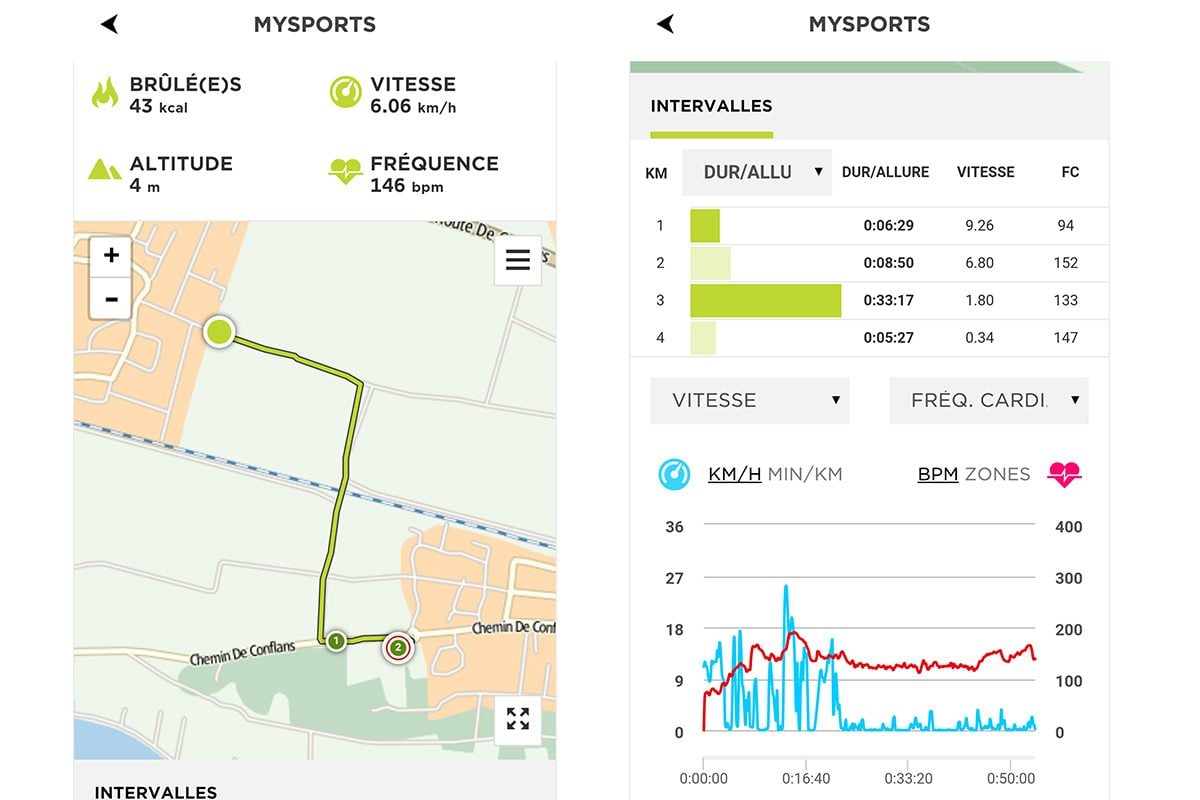Select the green route start marker

tap(218, 332)
